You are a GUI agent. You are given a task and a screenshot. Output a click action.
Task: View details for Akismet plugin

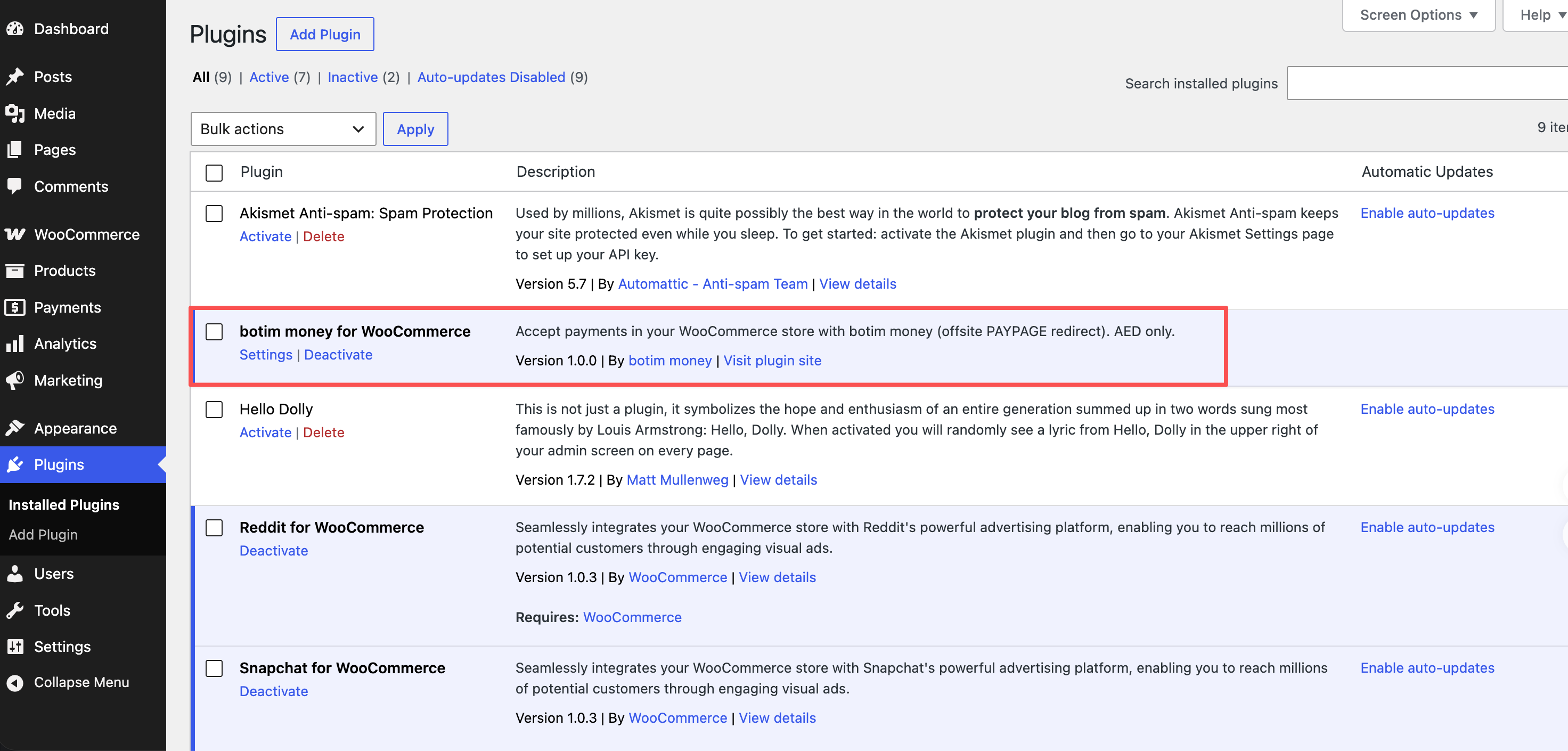click(x=857, y=284)
